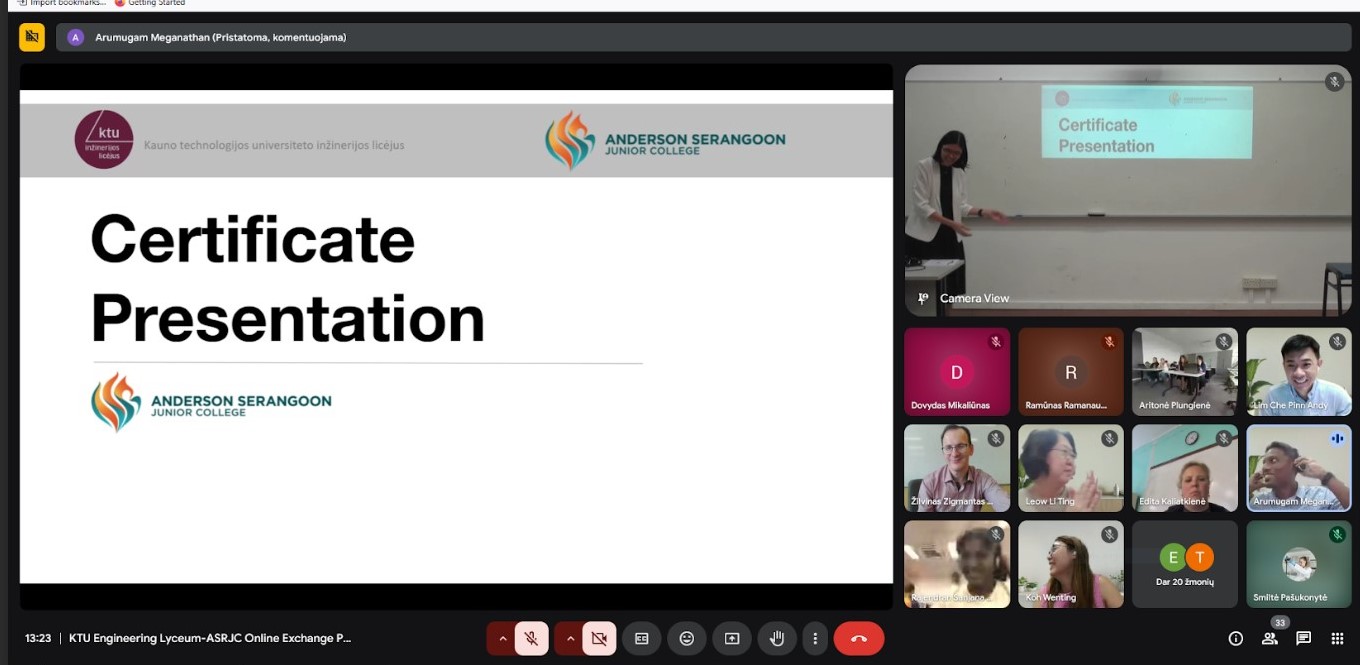Click the Getting Started bookmark
Viewport: 1360px width, 665px height.
(150, 3)
